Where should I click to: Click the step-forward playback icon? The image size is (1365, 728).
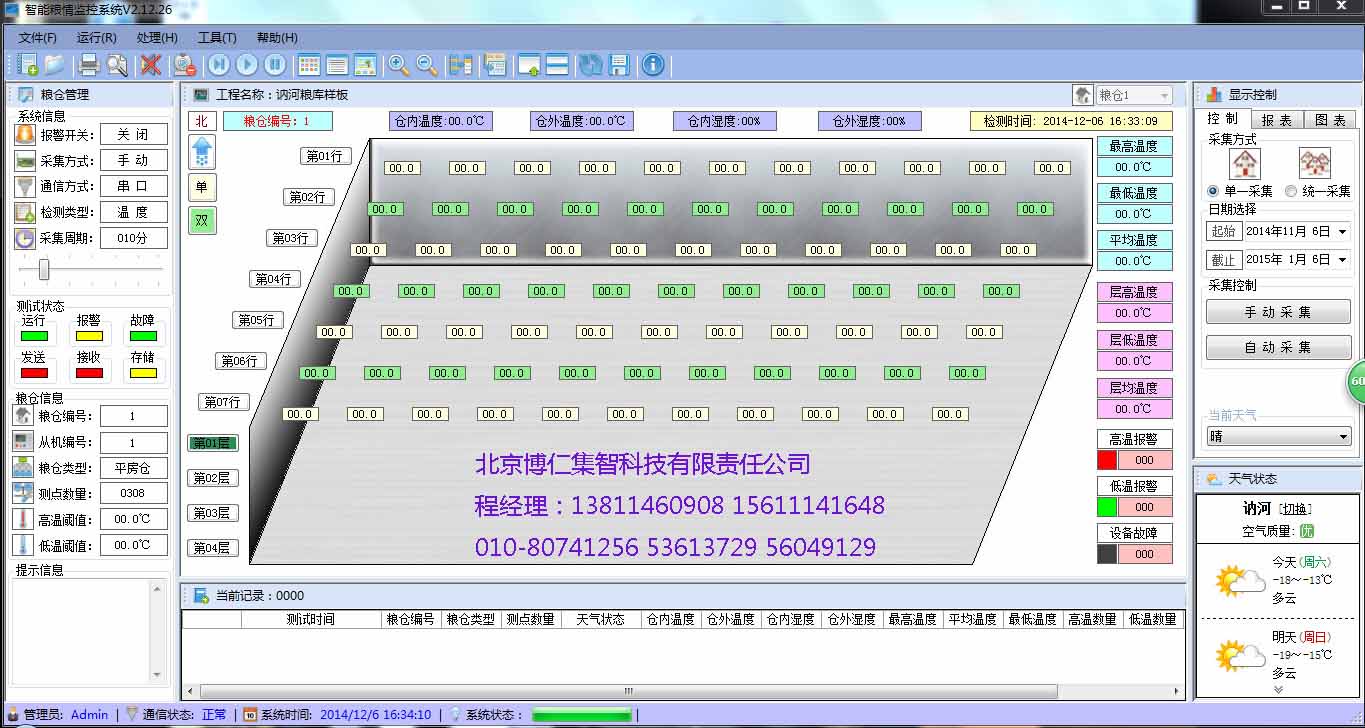coord(218,65)
